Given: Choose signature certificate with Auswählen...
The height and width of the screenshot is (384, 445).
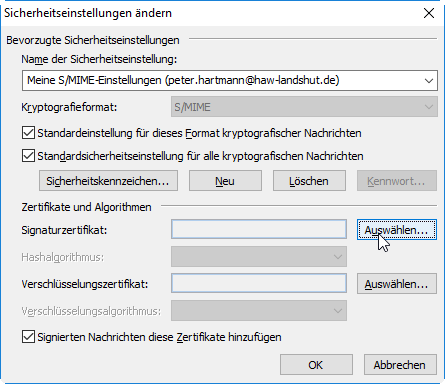Looking at the screenshot, I should click(x=397, y=229).
